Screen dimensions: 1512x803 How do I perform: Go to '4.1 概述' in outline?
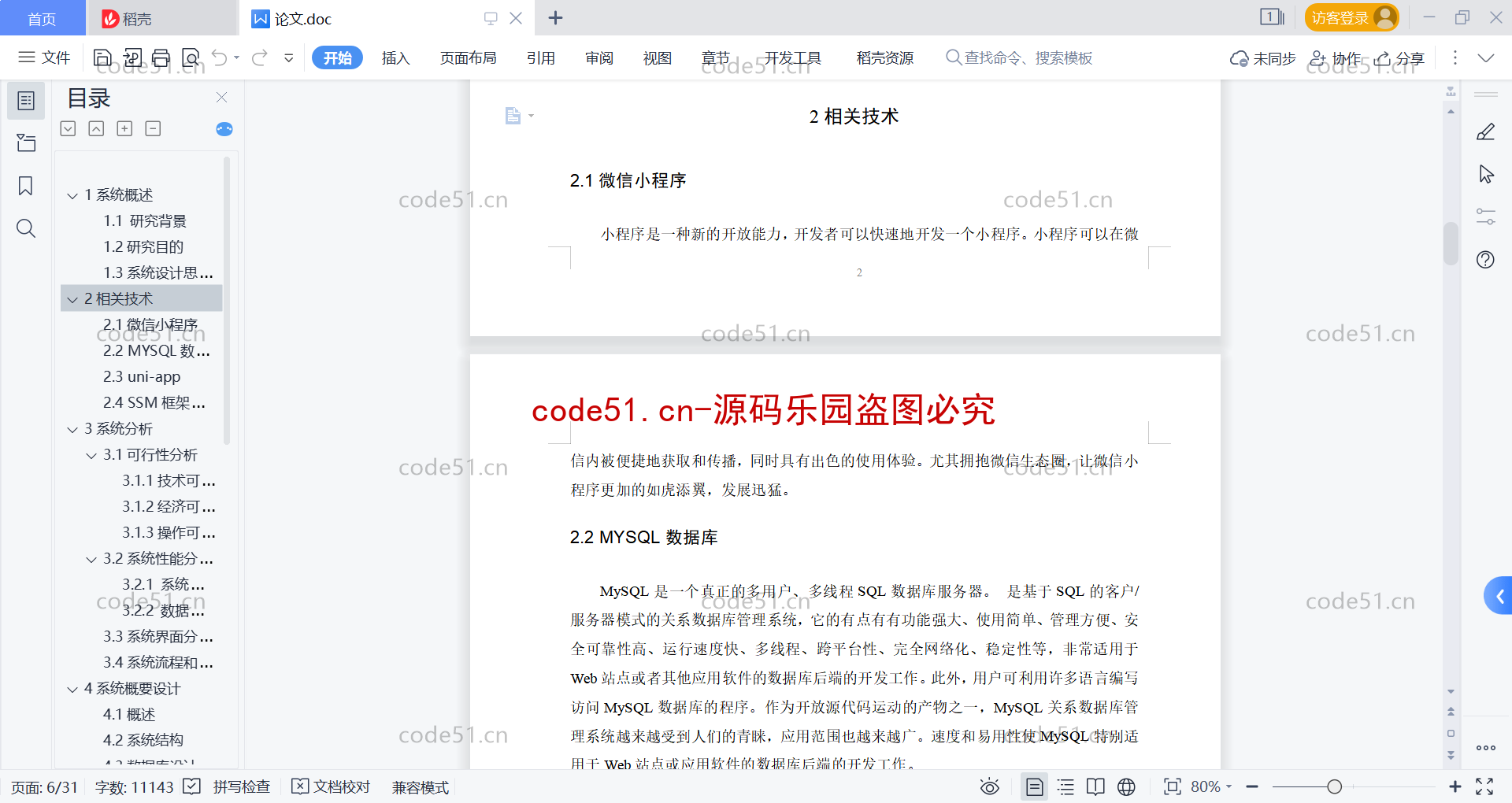129,714
